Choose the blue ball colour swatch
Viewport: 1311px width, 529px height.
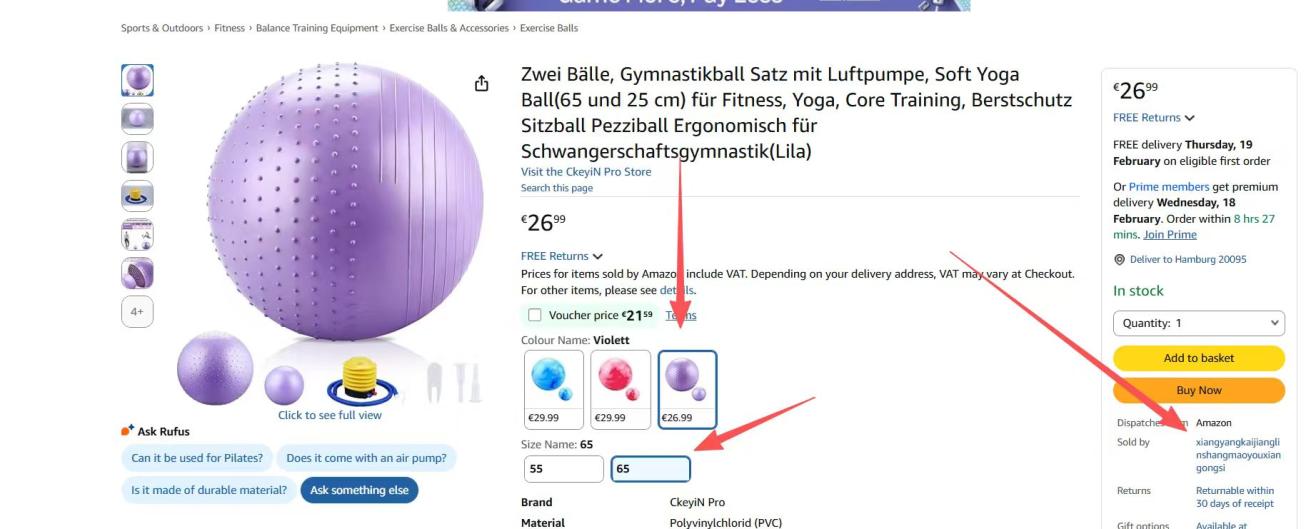[x=554, y=389]
